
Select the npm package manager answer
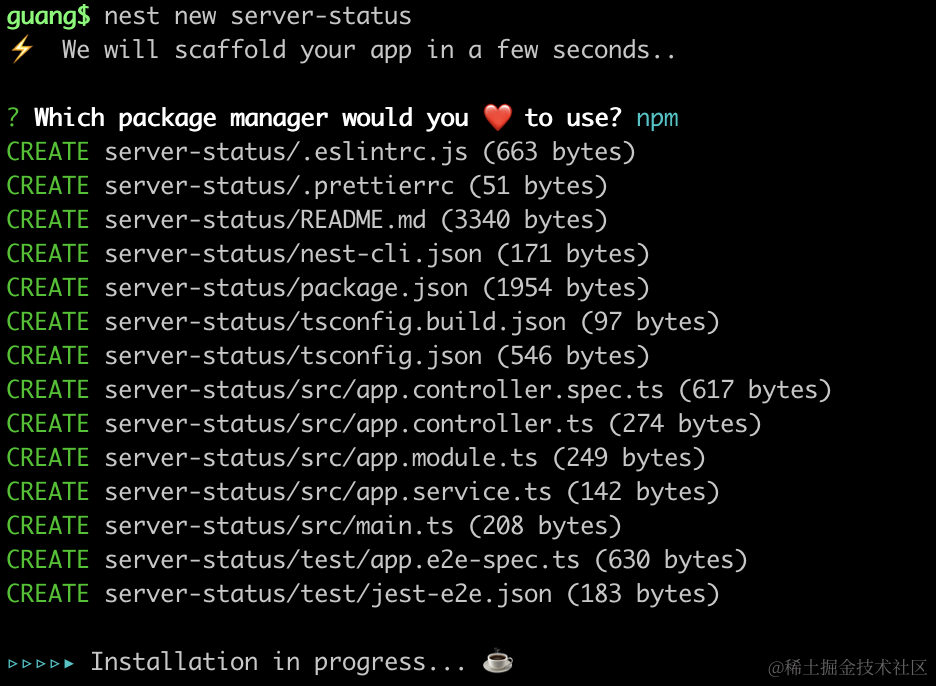(x=657, y=118)
